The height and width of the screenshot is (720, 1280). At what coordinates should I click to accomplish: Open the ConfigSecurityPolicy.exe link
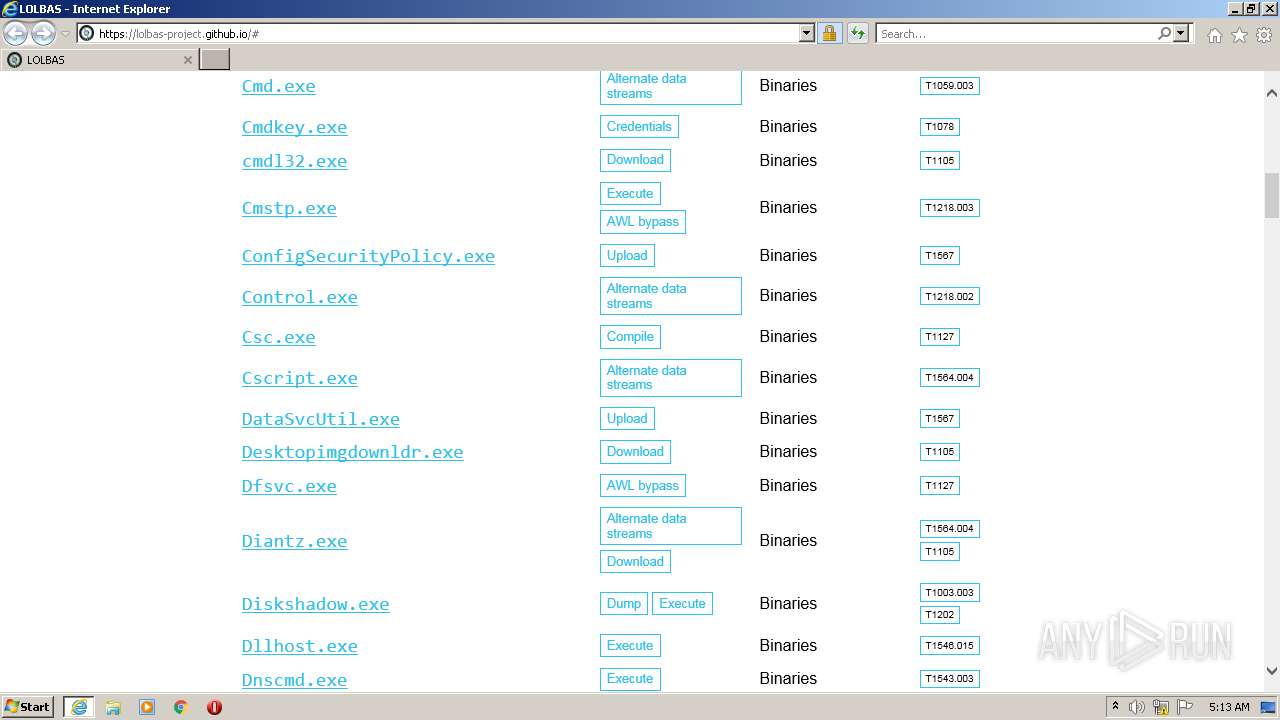coord(368,256)
